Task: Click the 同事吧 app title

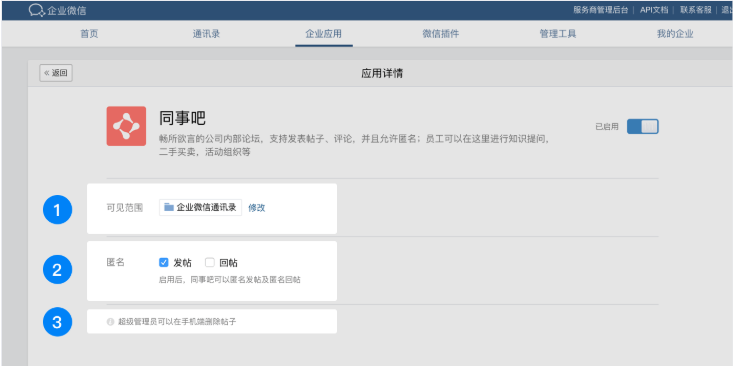Action: (182, 118)
